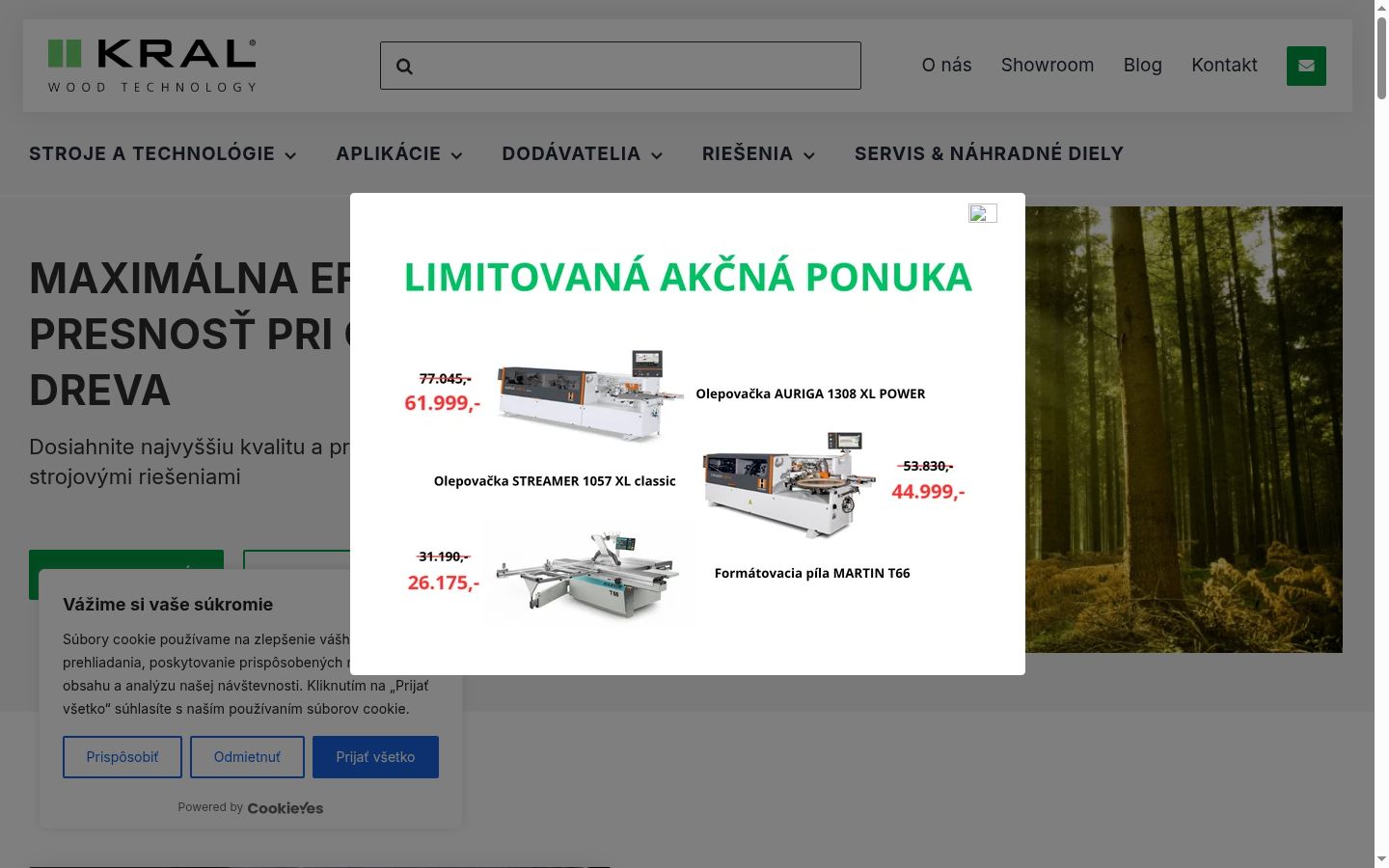Click the CookieYes branding link
This screenshot has width=1389, height=868.
pyautogui.click(x=286, y=808)
